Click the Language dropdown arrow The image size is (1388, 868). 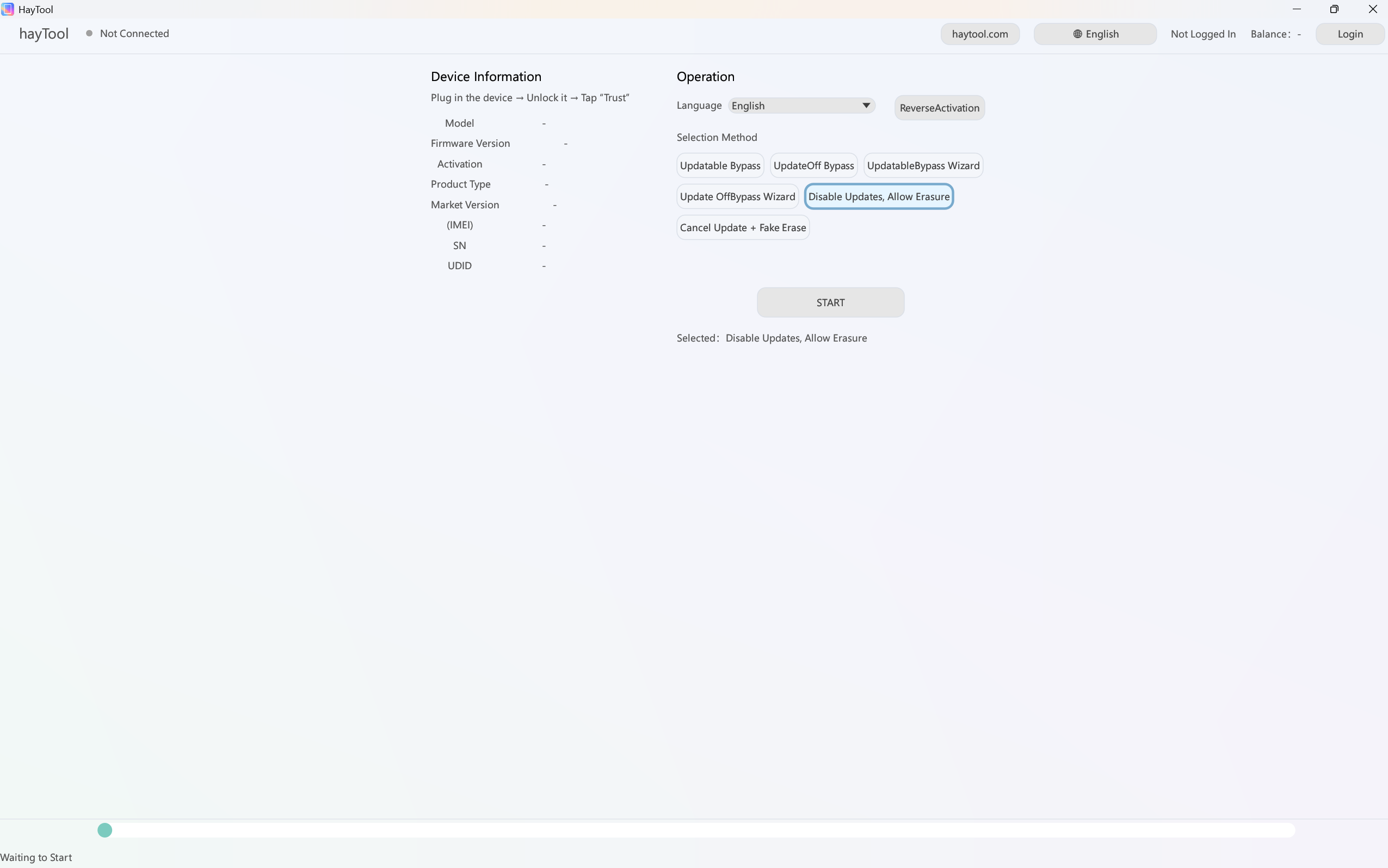pos(867,105)
